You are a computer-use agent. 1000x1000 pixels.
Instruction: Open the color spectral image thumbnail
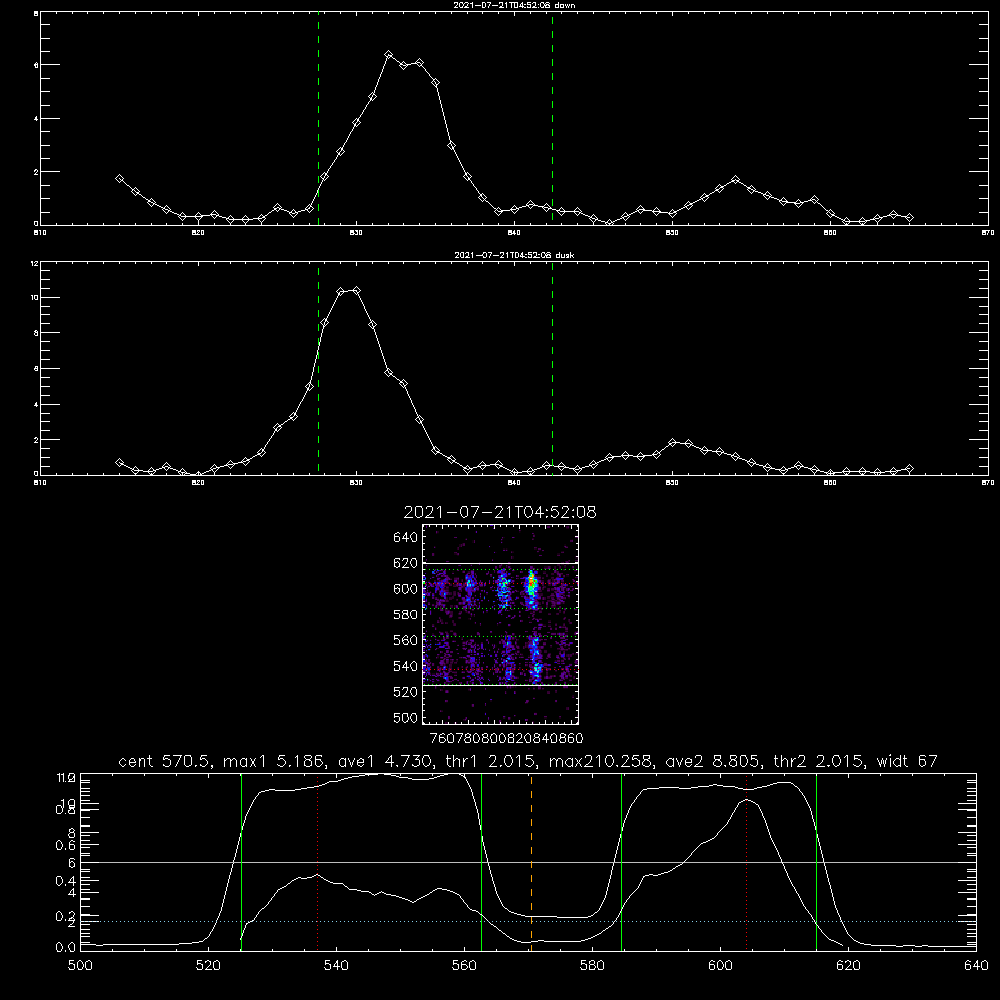(501, 624)
